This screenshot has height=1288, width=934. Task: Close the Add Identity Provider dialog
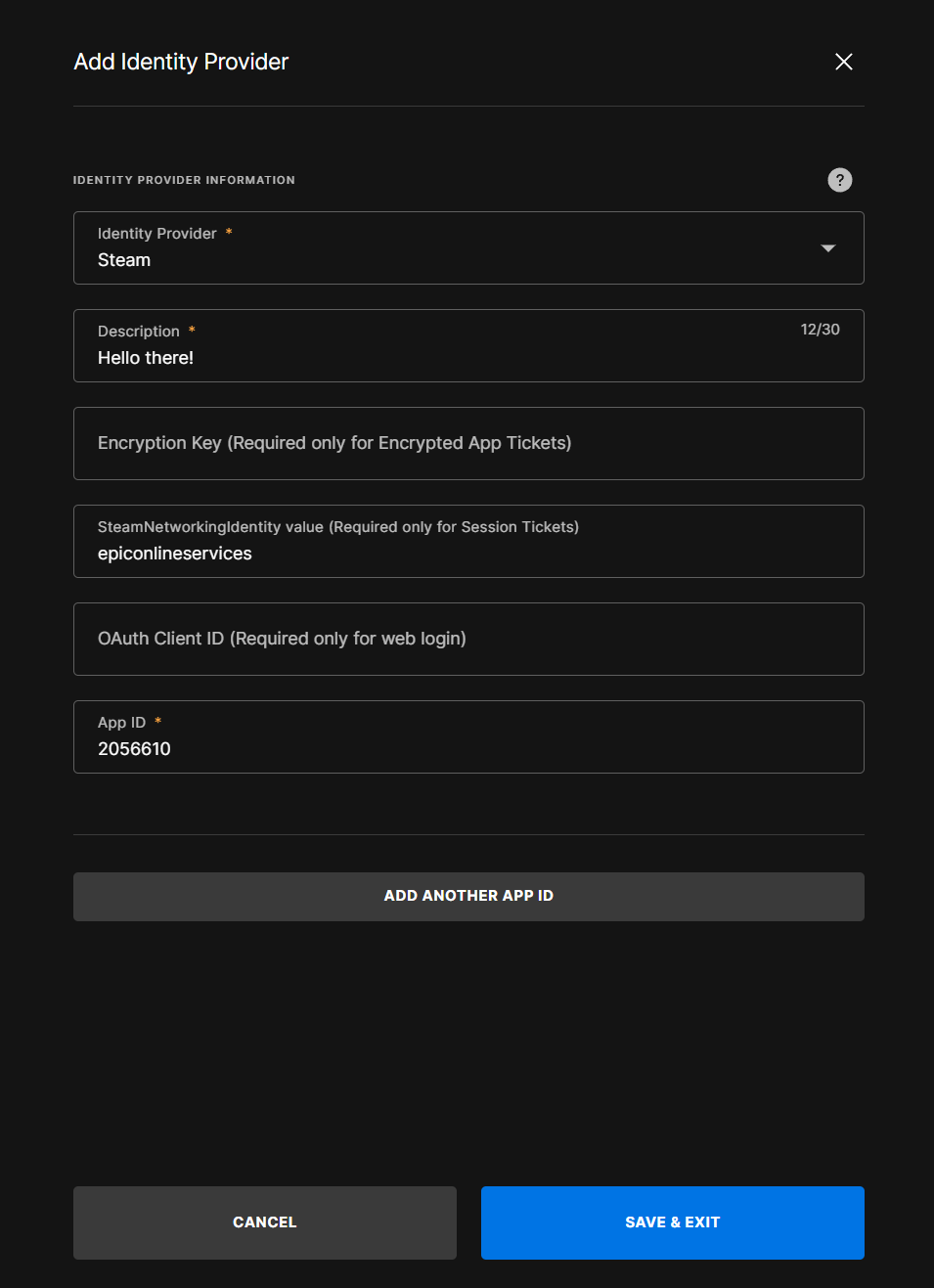[844, 62]
